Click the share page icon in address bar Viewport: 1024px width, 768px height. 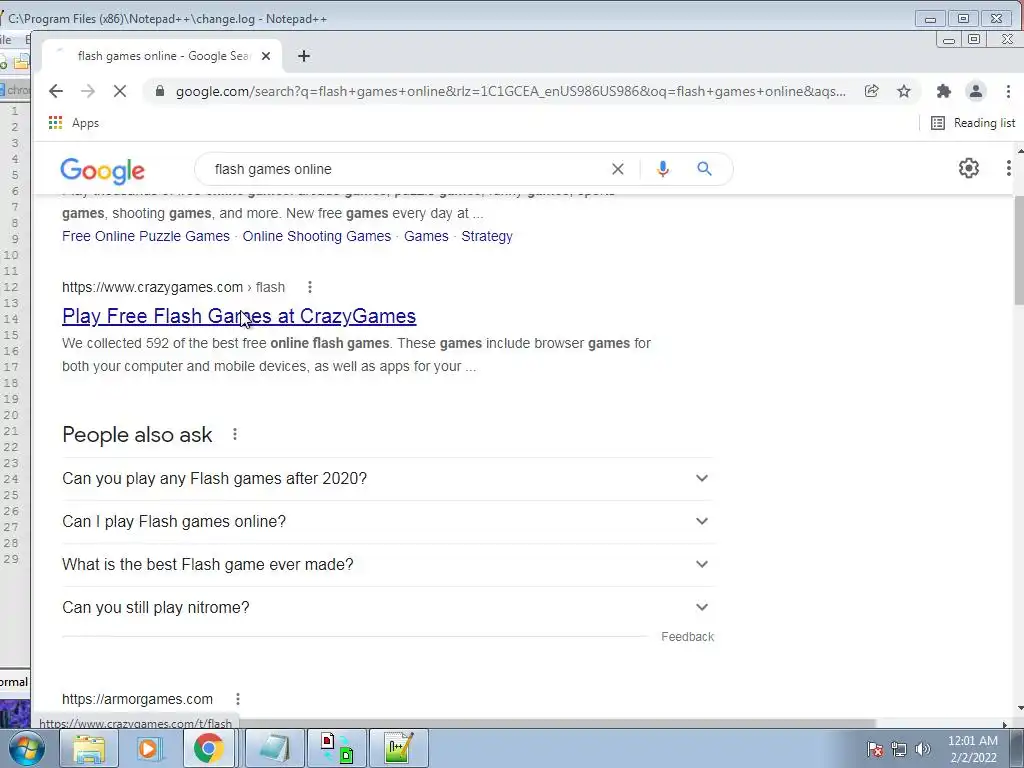[871, 91]
